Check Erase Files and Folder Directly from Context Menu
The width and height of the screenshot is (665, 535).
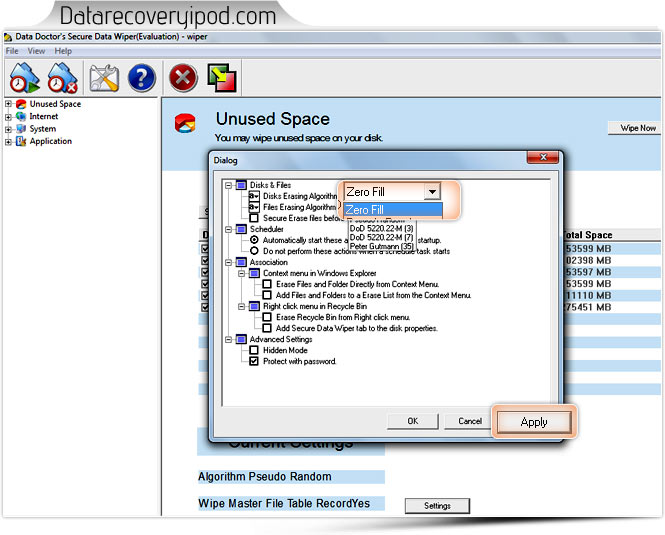pyautogui.click(x=267, y=284)
